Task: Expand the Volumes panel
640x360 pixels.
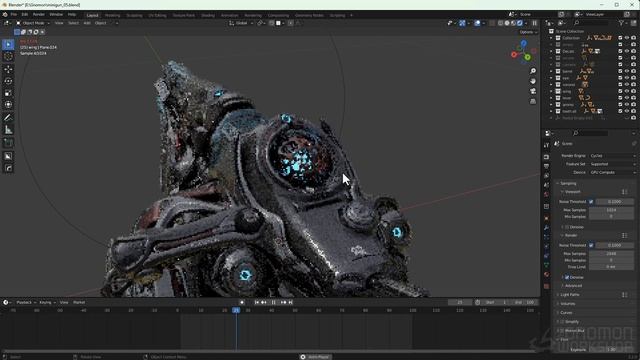Action: (x=568, y=304)
